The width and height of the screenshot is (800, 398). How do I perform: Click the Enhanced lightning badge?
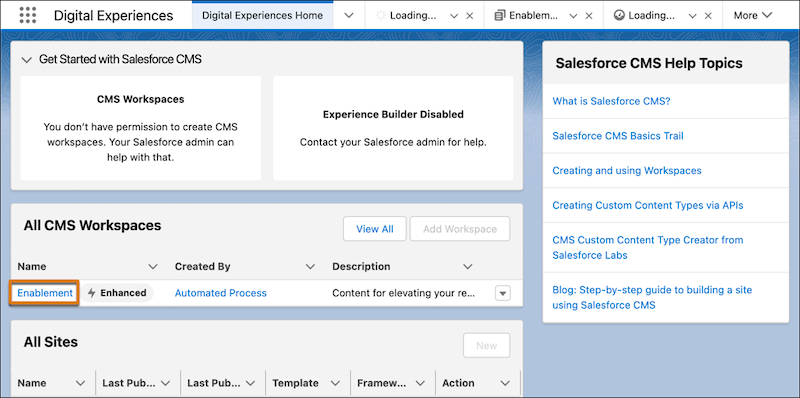(x=117, y=293)
